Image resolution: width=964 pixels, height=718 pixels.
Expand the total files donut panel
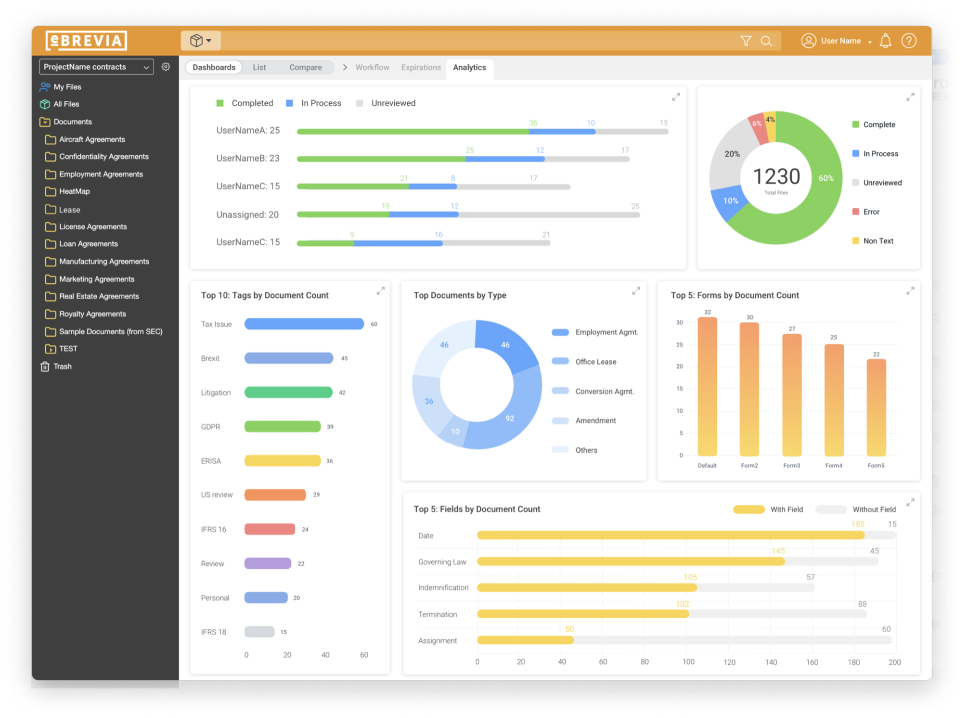(x=910, y=97)
